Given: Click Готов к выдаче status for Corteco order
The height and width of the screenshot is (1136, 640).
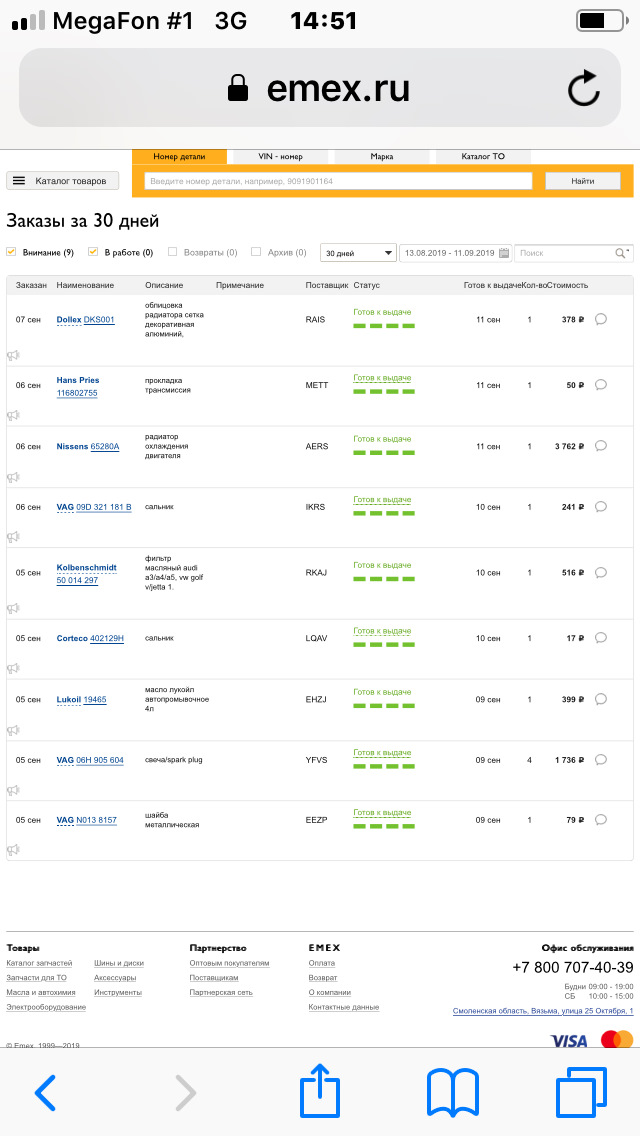Looking at the screenshot, I should coord(382,631).
